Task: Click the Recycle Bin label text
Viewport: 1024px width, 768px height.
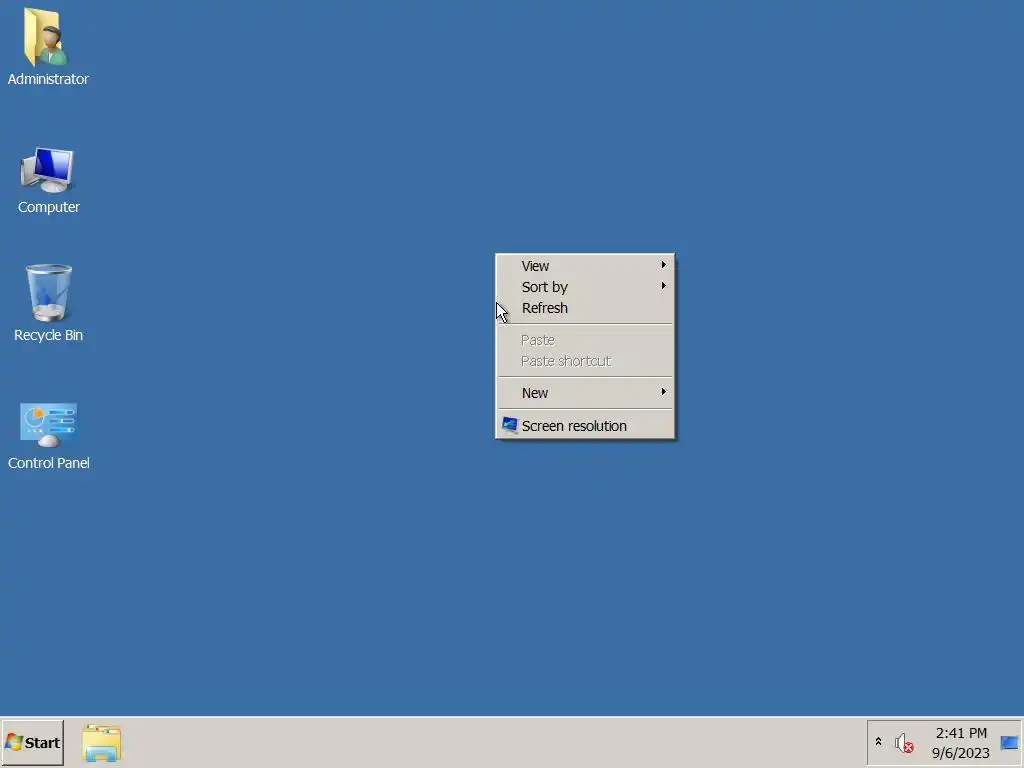Action: pyautogui.click(x=48, y=335)
